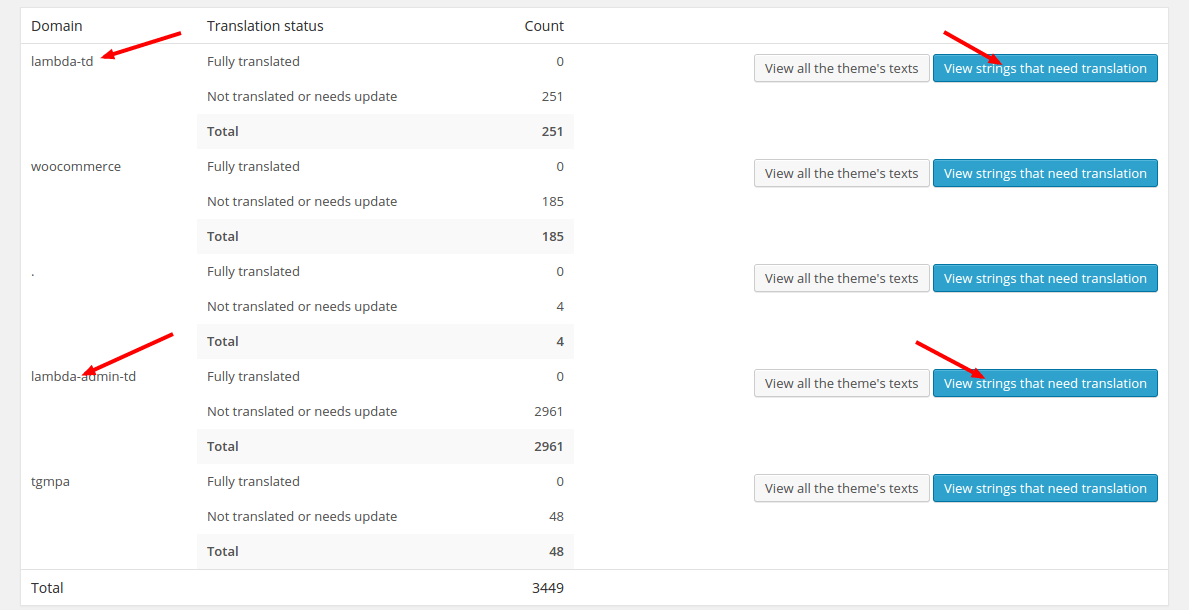This screenshot has height=610, width=1189.
Task: View strings needing translation for lambda-admin-td
Action: (x=1045, y=383)
